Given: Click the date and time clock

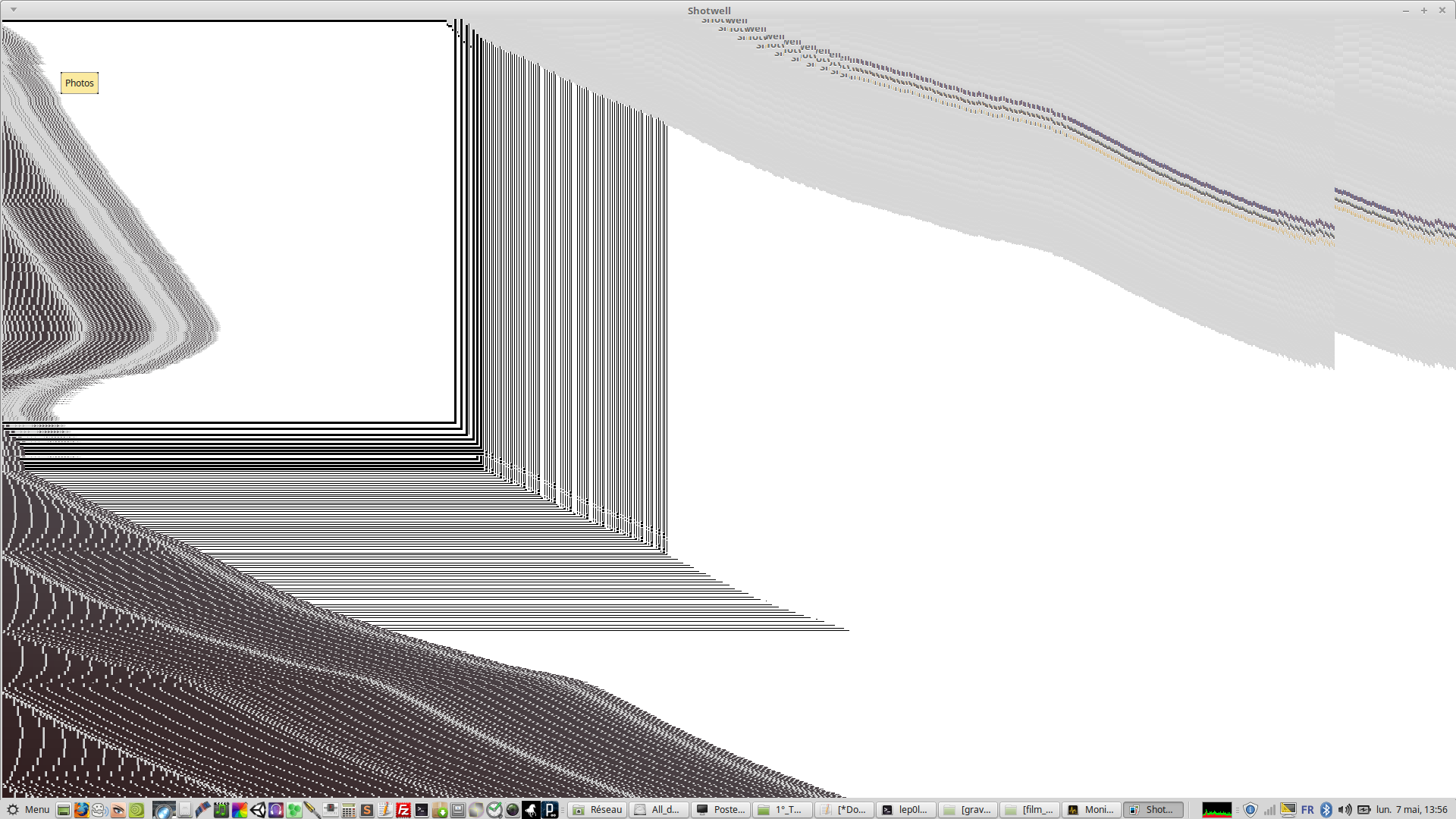Looking at the screenshot, I should pyautogui.click(x=1411, y=810).
